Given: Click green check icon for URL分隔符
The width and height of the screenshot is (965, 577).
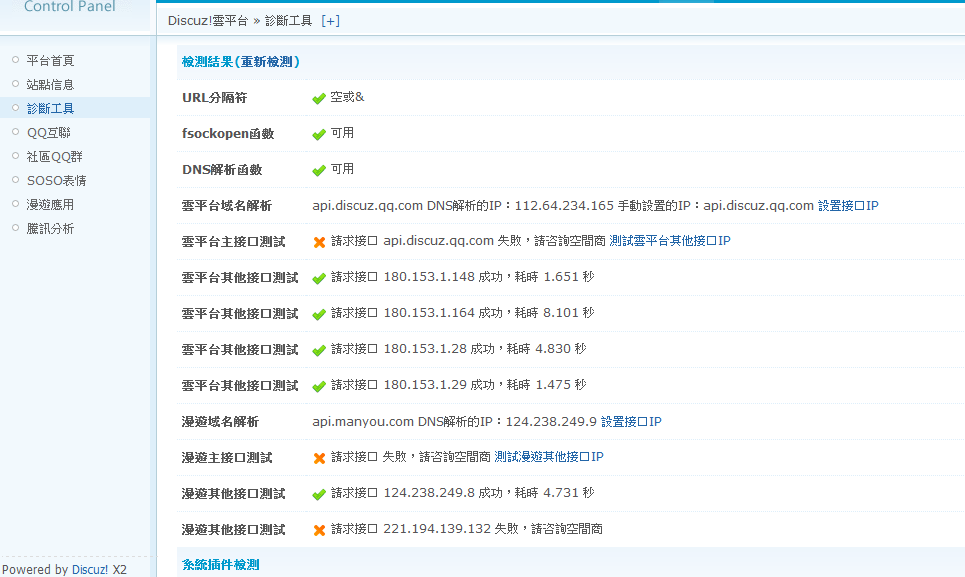Looking at the screenshot, I should 319,98.
